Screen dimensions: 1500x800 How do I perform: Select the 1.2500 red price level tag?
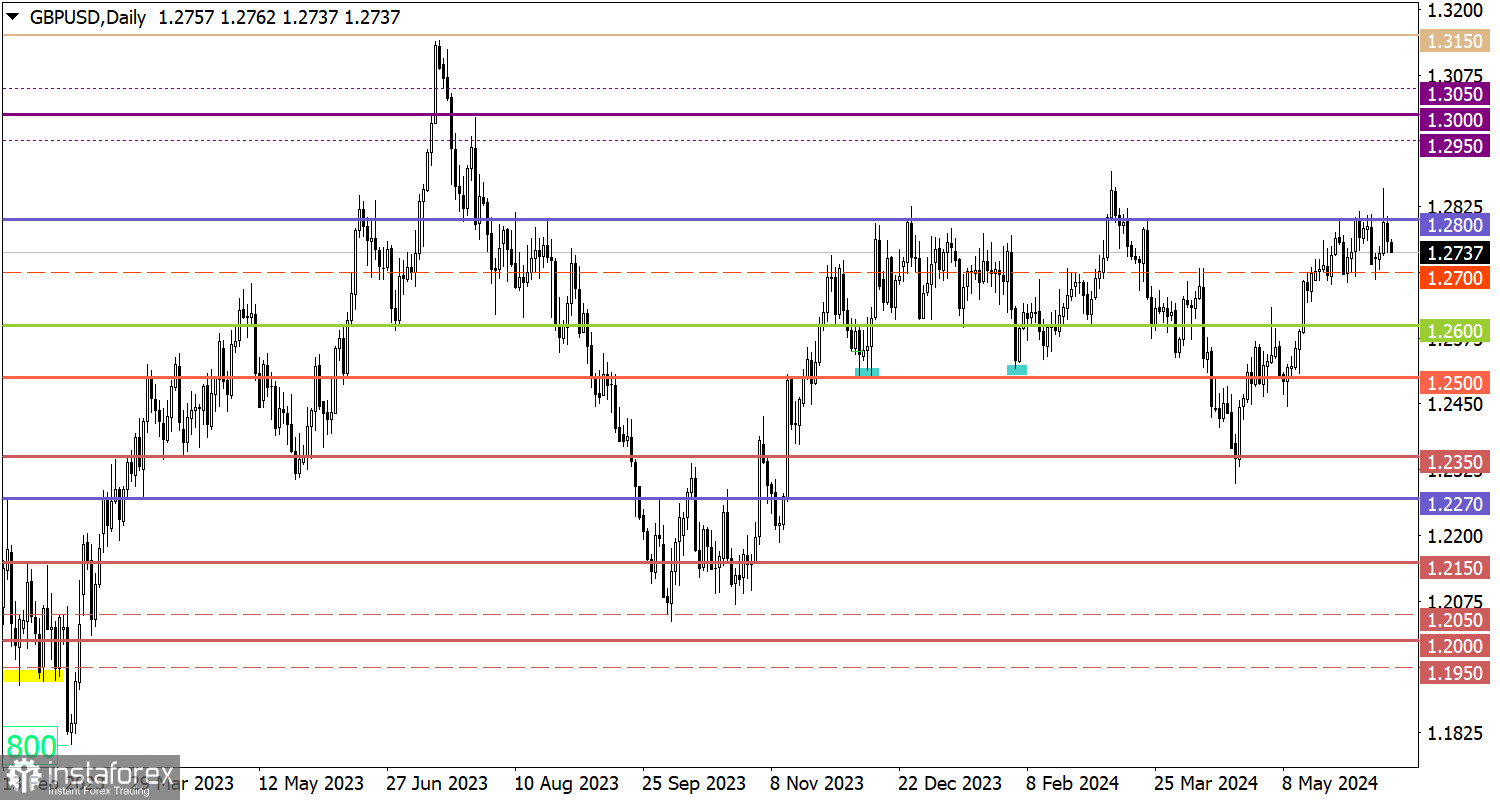(x=1455, y=383)
